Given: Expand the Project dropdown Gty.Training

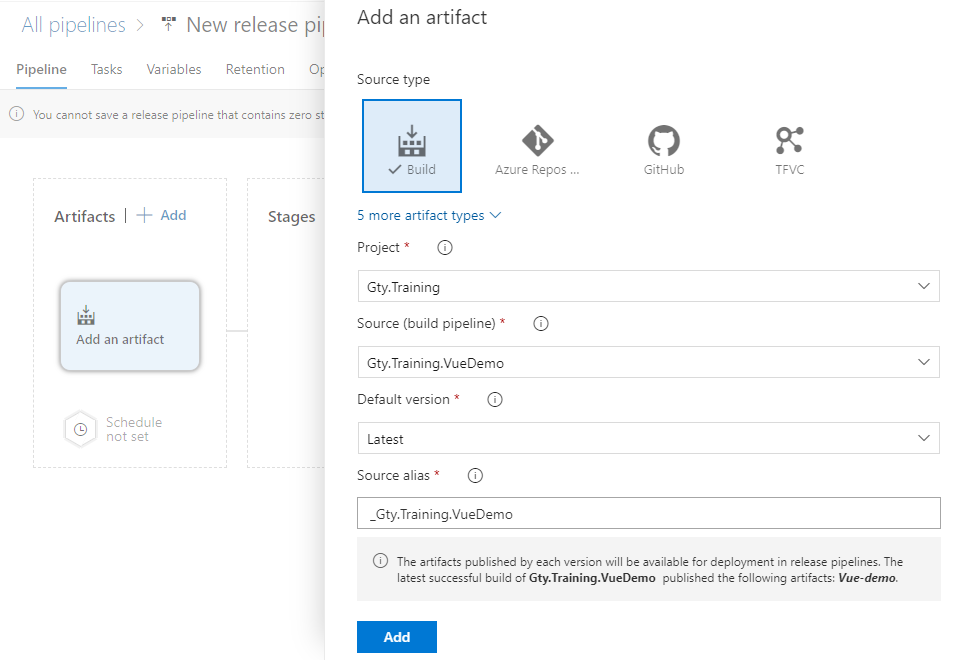Looking at the screenshot, I should [648, 287].
